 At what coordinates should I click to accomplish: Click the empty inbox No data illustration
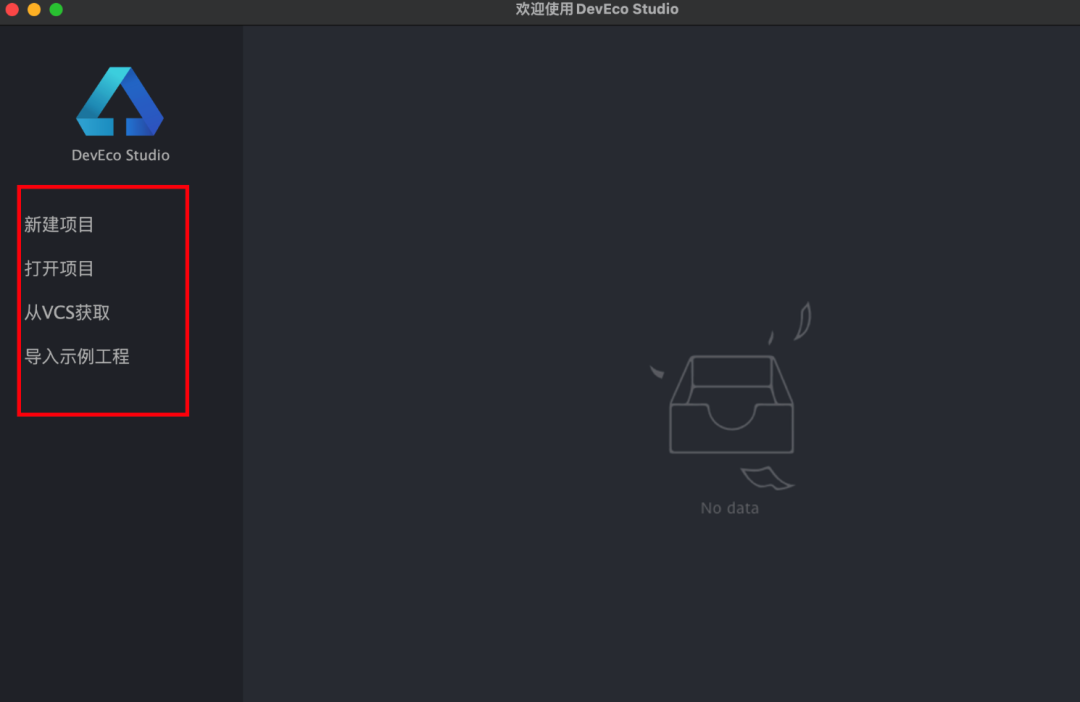tap(731, 396)
